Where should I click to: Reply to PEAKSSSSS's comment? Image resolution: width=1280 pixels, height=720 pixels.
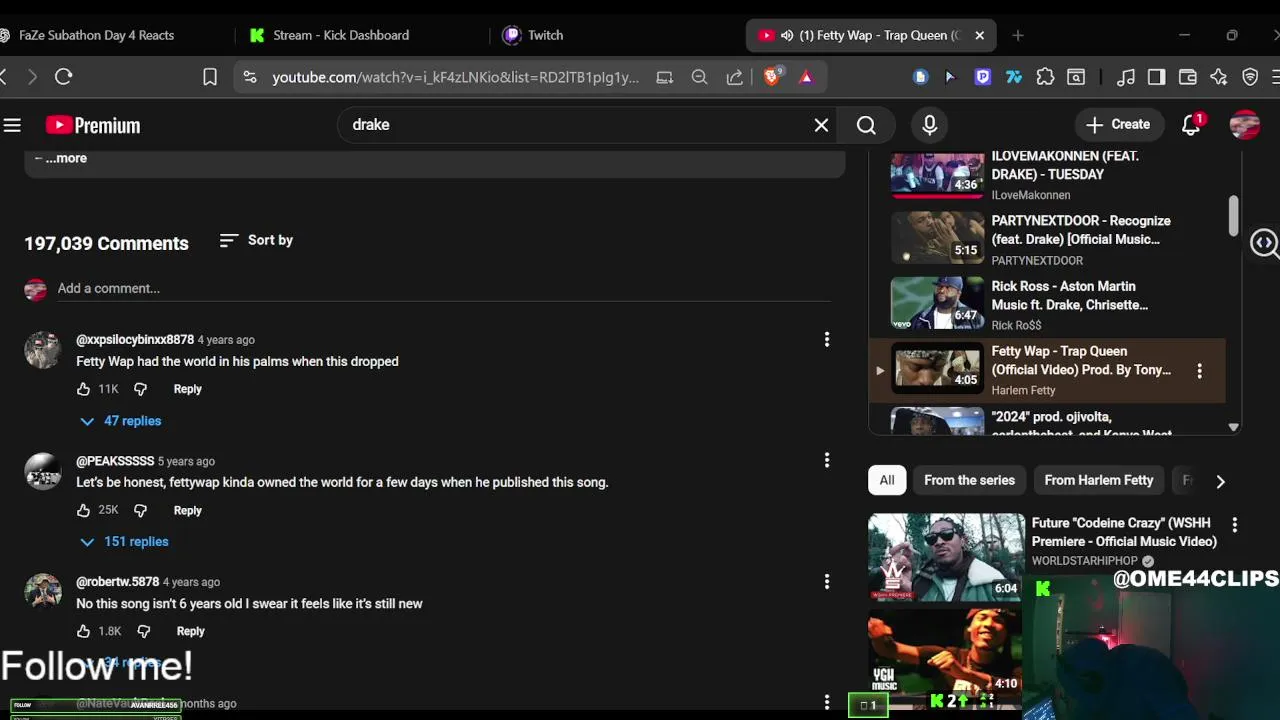[x=187, y=510]
